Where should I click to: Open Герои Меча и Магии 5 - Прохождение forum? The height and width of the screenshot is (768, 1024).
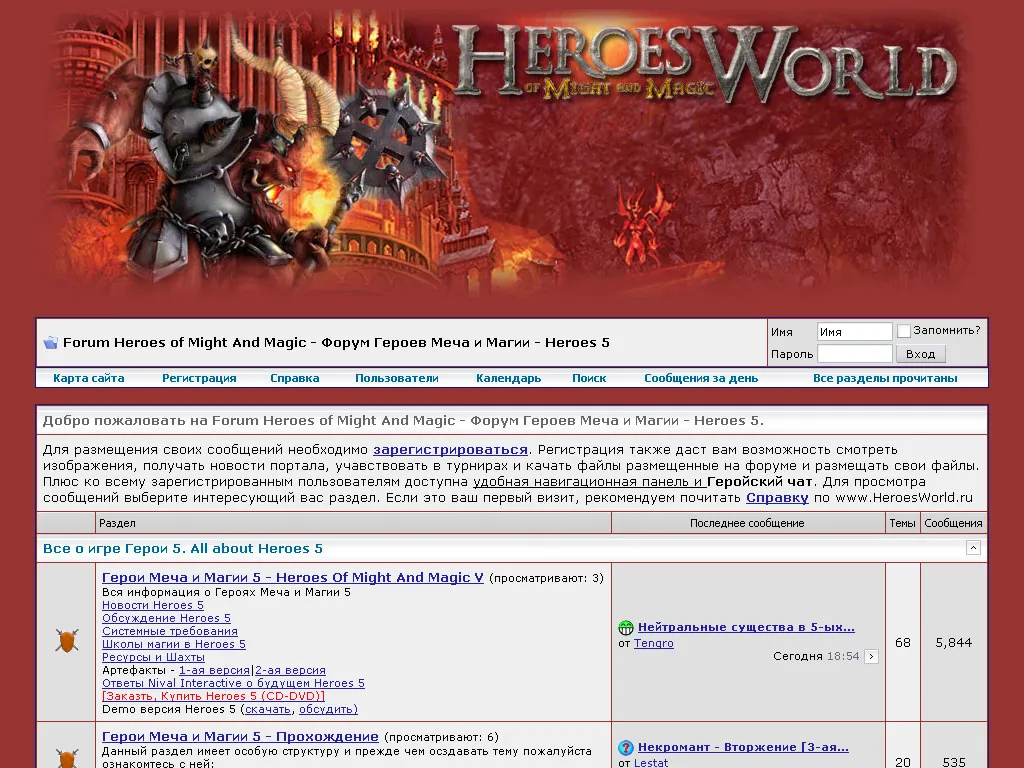coord(240,737)
